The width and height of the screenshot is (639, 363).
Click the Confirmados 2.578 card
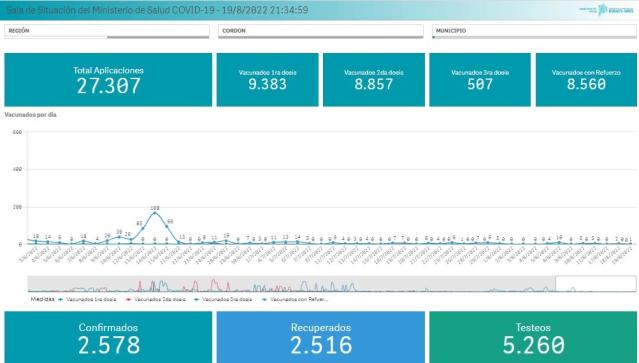pyautogui.click(x=108, y=337)
